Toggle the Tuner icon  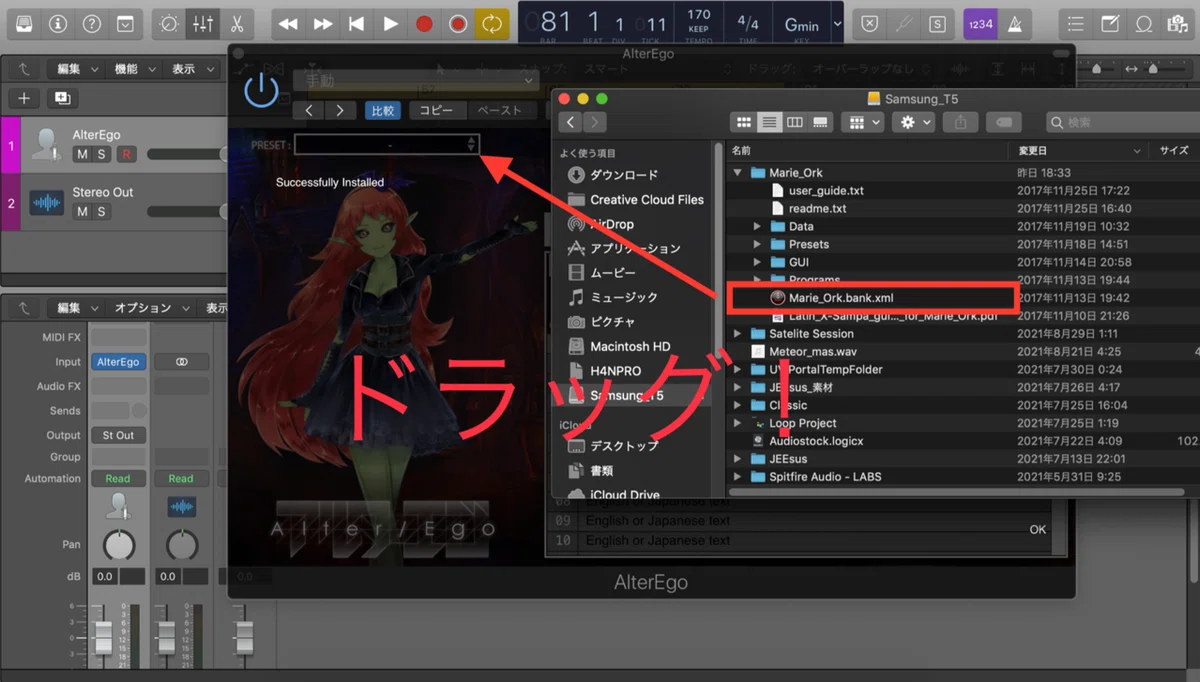coord(904,23)
